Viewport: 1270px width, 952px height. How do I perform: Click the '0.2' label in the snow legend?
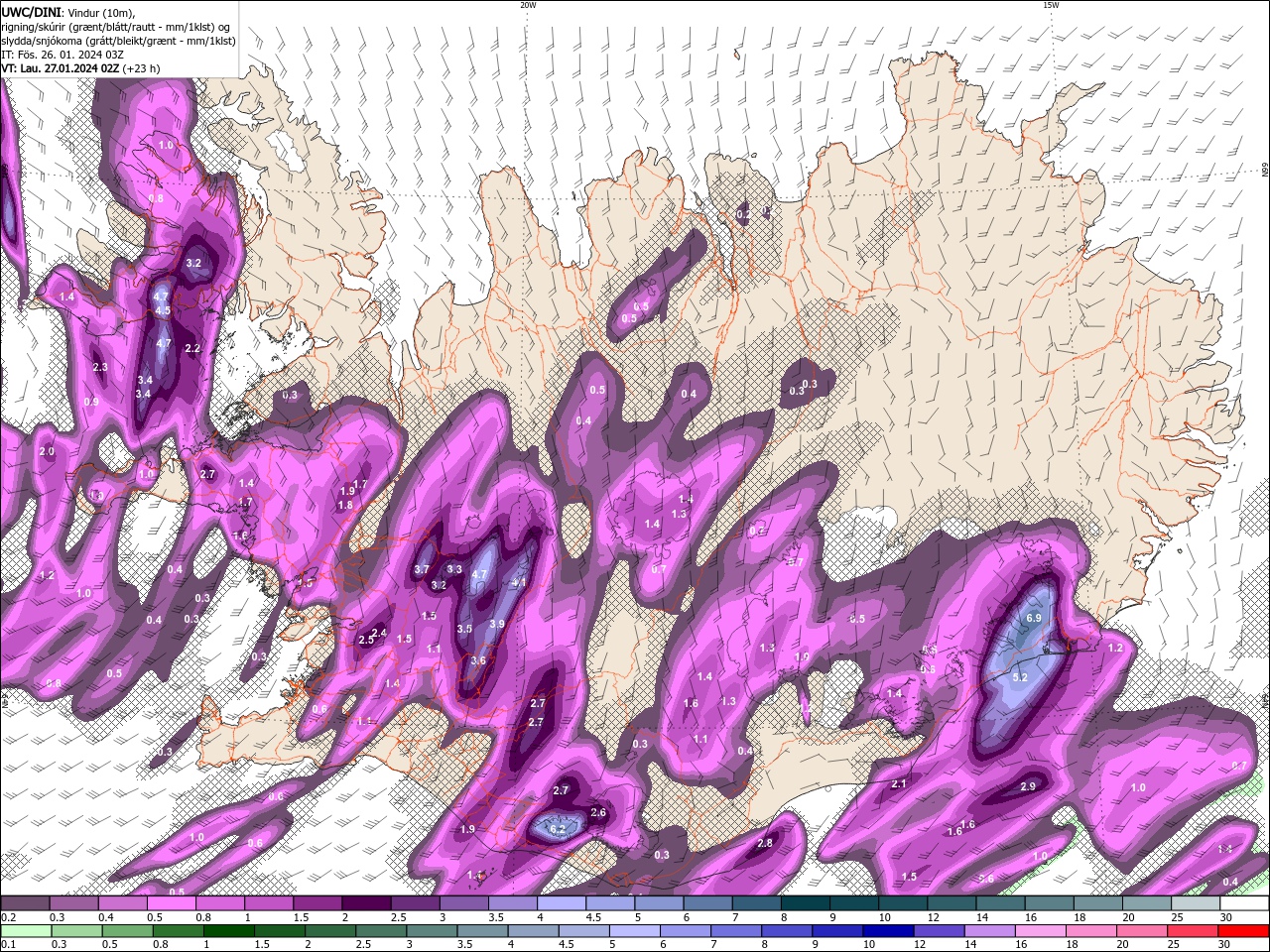7,917
